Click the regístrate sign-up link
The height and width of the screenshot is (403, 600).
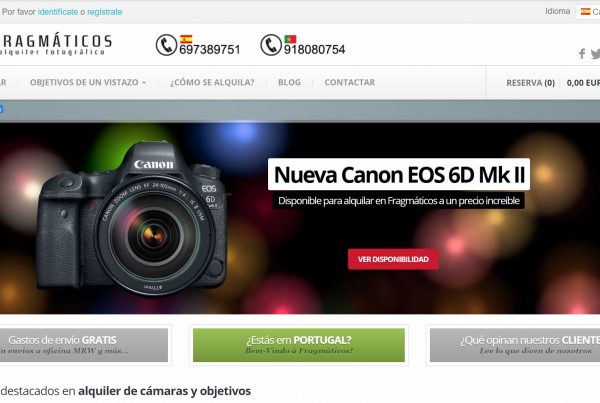click(x=105, y=12)
